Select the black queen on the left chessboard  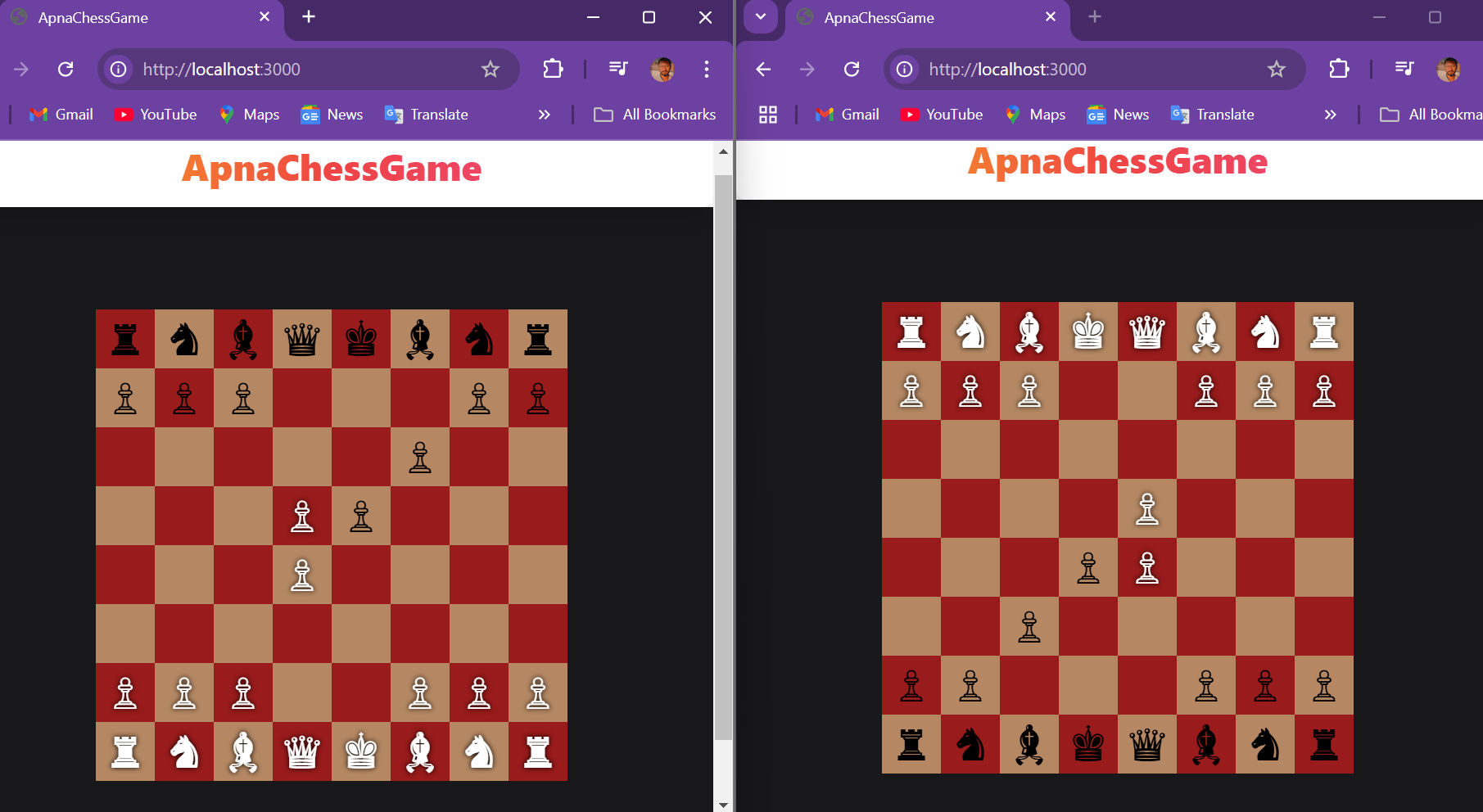(301, 338)
